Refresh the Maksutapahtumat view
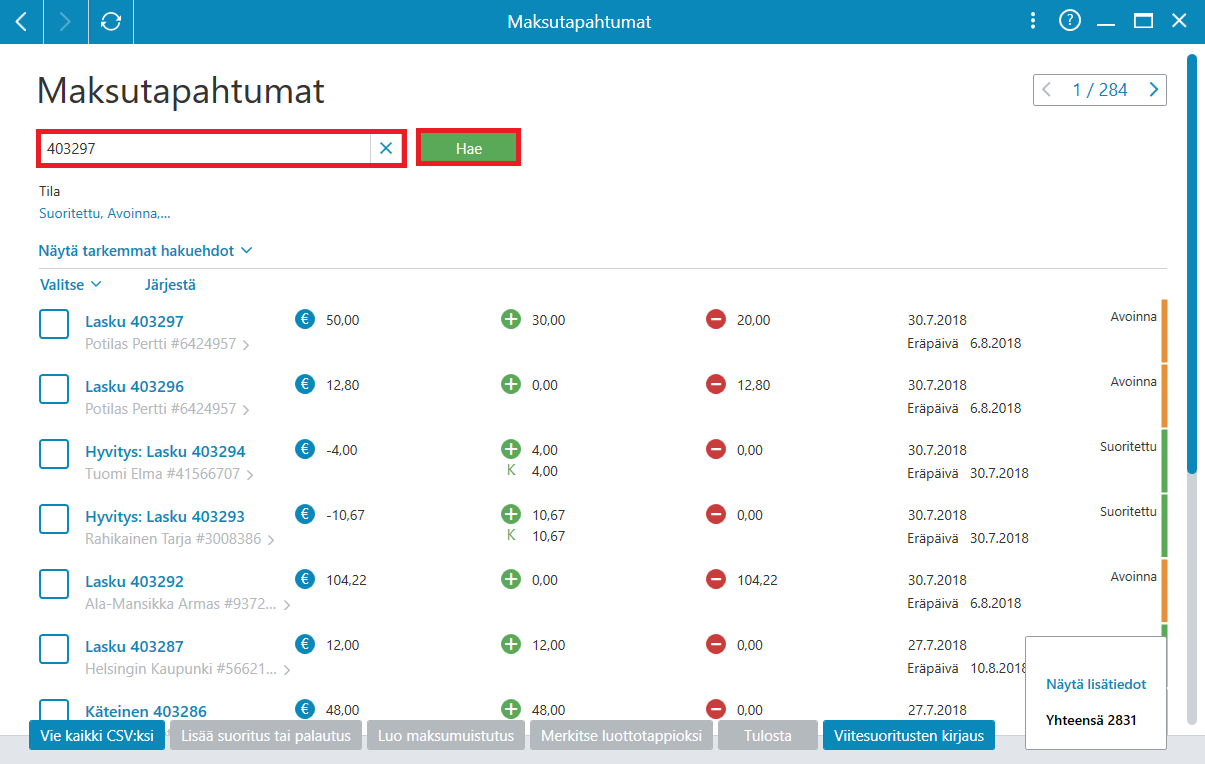The width and height of the screenshot is (1205, 764). click(111, 21)
